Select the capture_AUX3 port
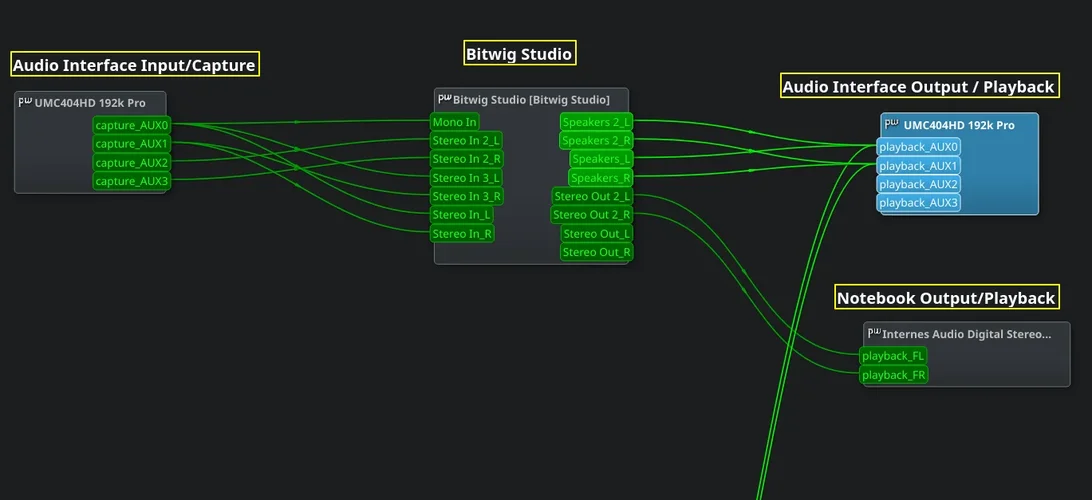 pos(132,182)
